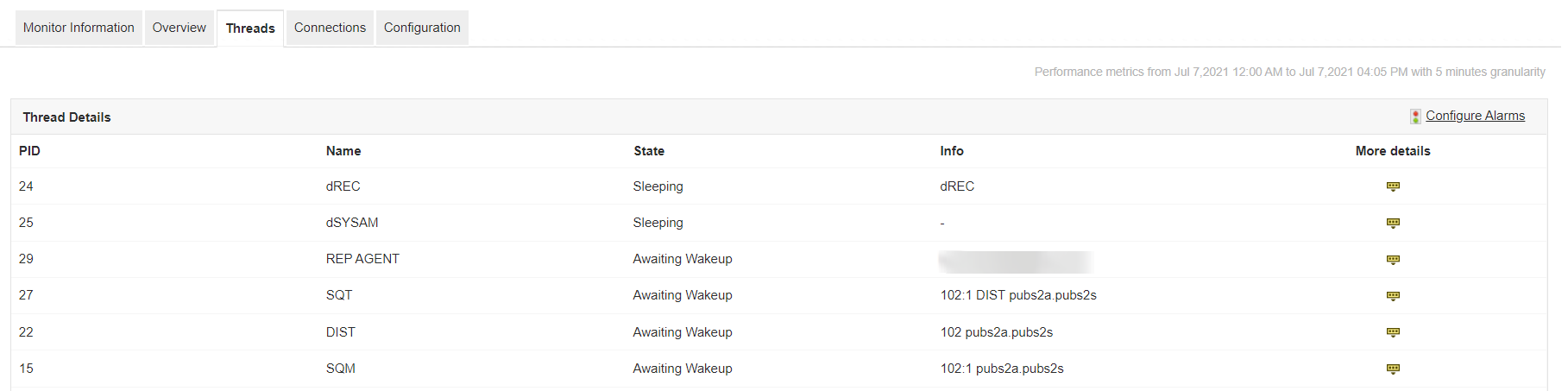1568x391 pixels.
Task: Switch to the Monitor Information tab
Action: coord(79,28)
